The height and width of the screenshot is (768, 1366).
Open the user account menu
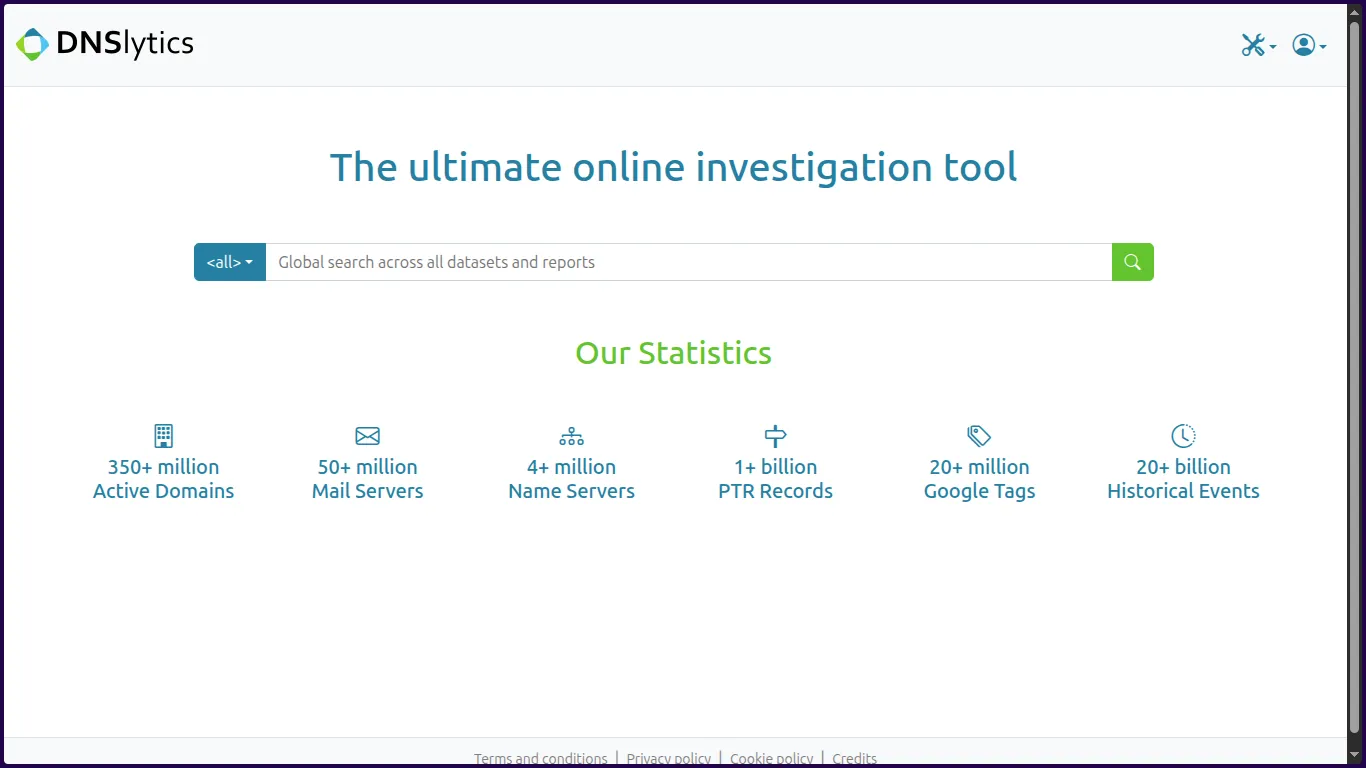point(1308,45)
